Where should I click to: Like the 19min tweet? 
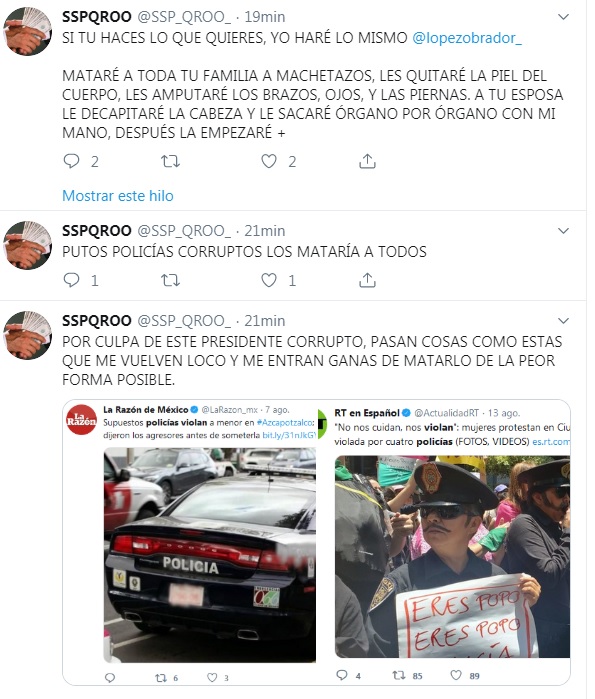(269, 161)
